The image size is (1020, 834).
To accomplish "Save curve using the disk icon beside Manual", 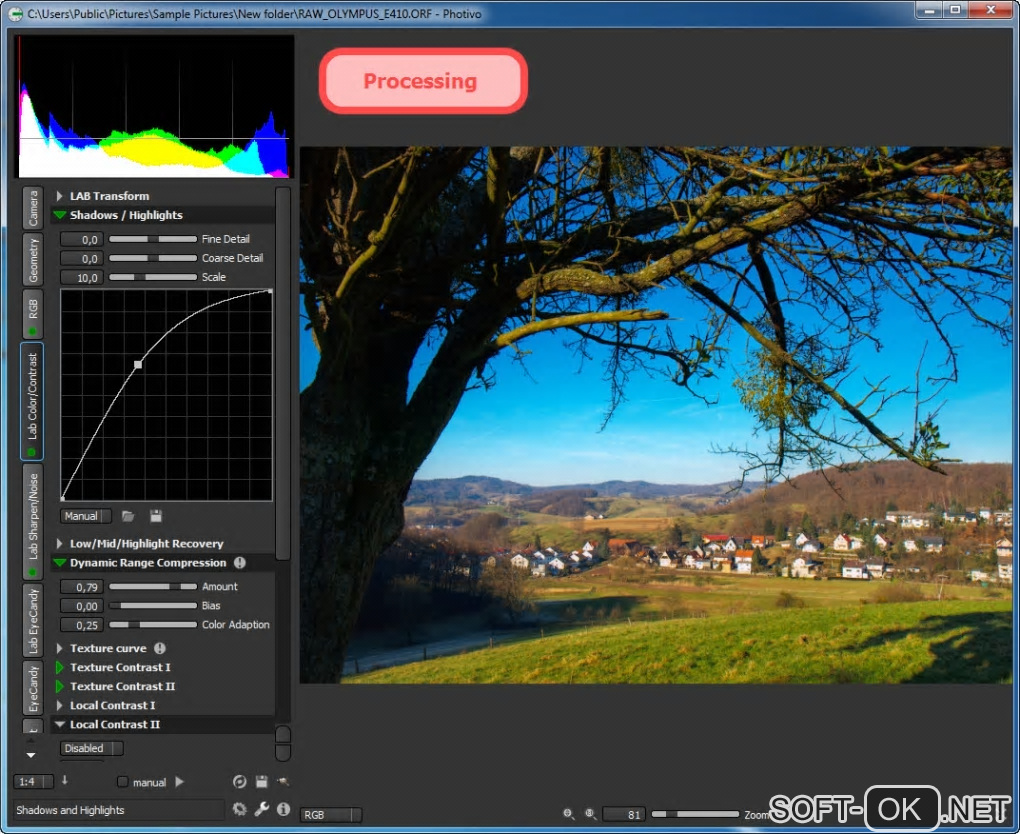I will click(155, 516).
